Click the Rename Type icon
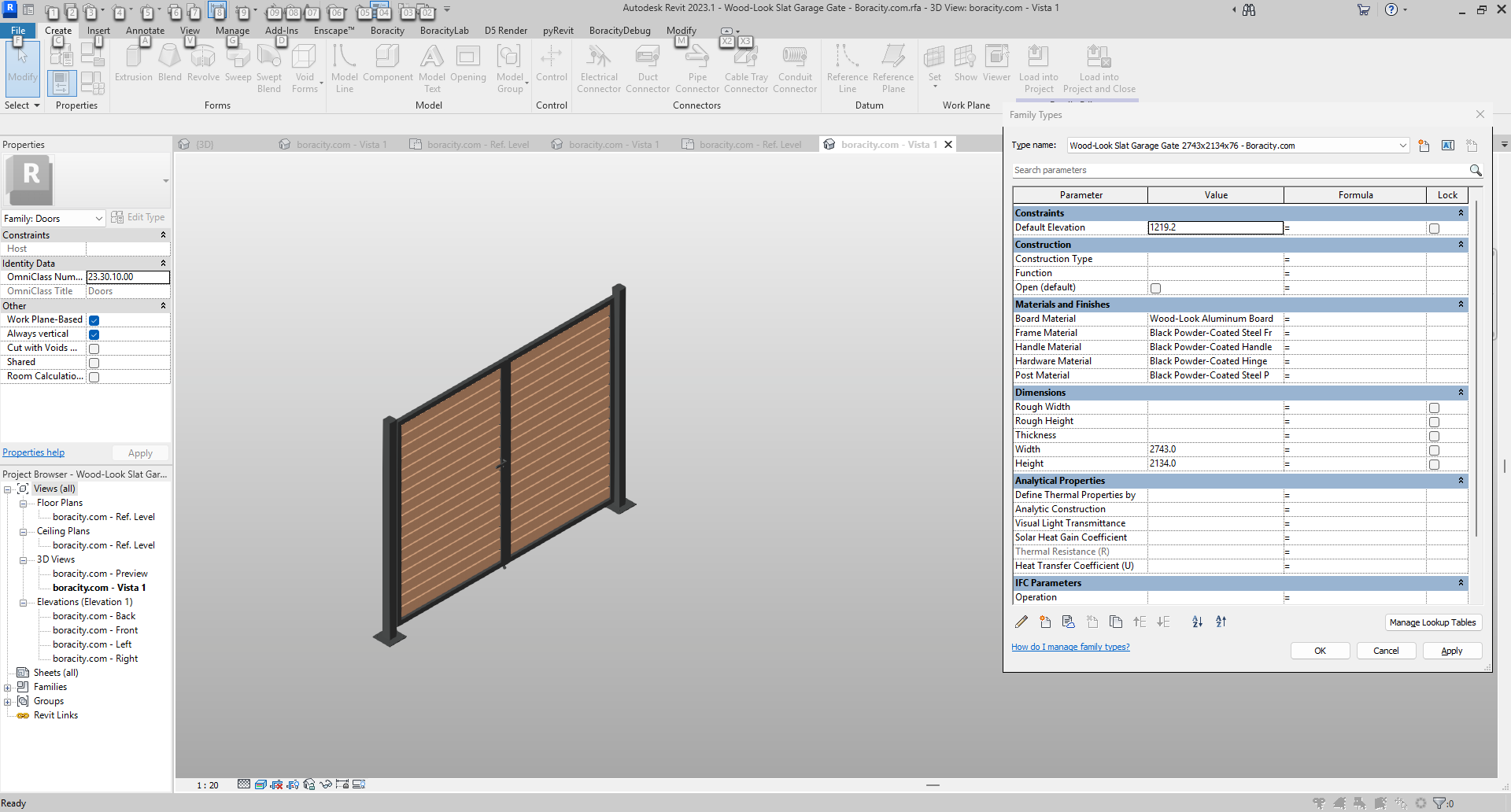Viewport: 1511px width, 812px height. (1447, 146)
